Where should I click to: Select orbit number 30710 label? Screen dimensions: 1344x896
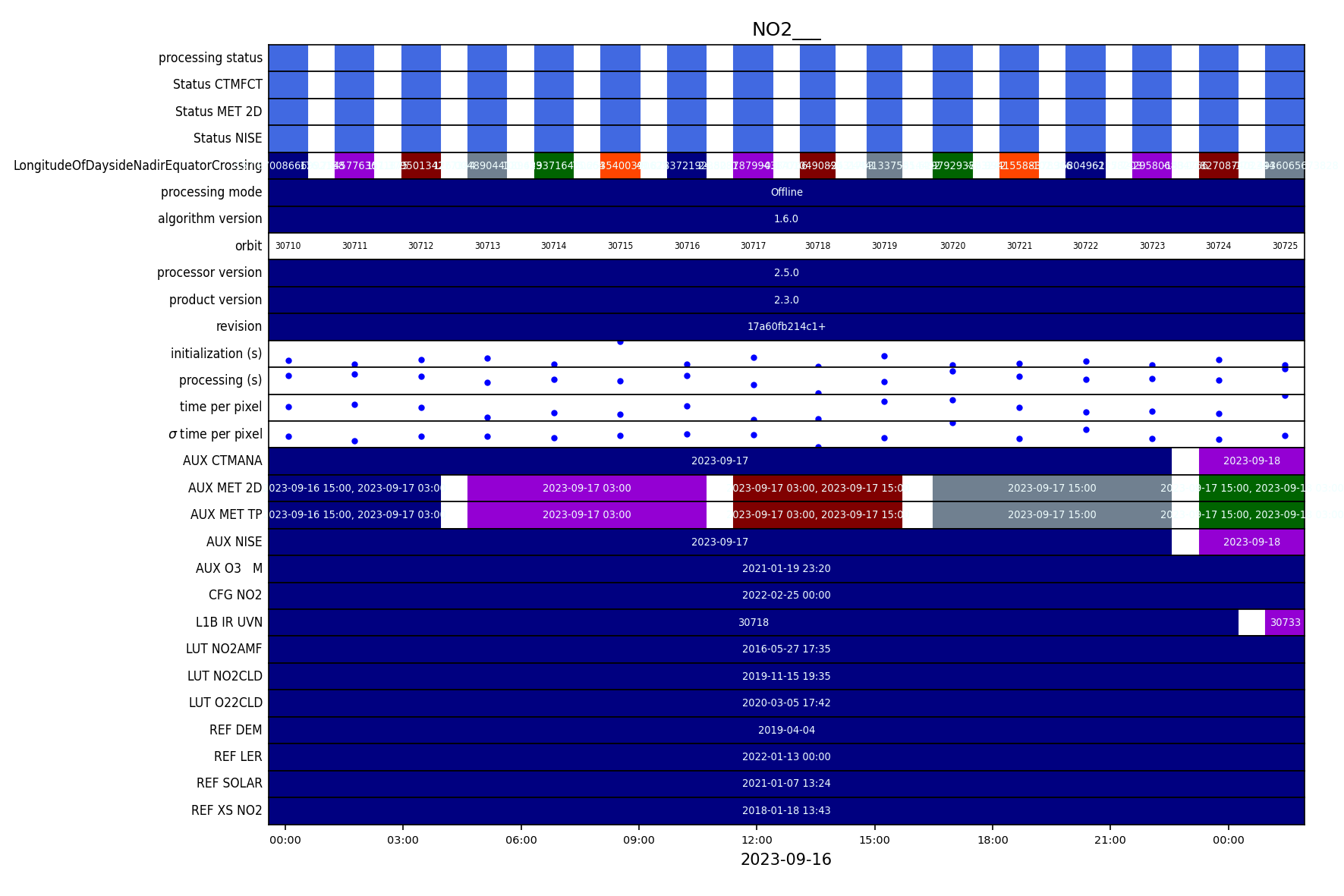point(288,246)
